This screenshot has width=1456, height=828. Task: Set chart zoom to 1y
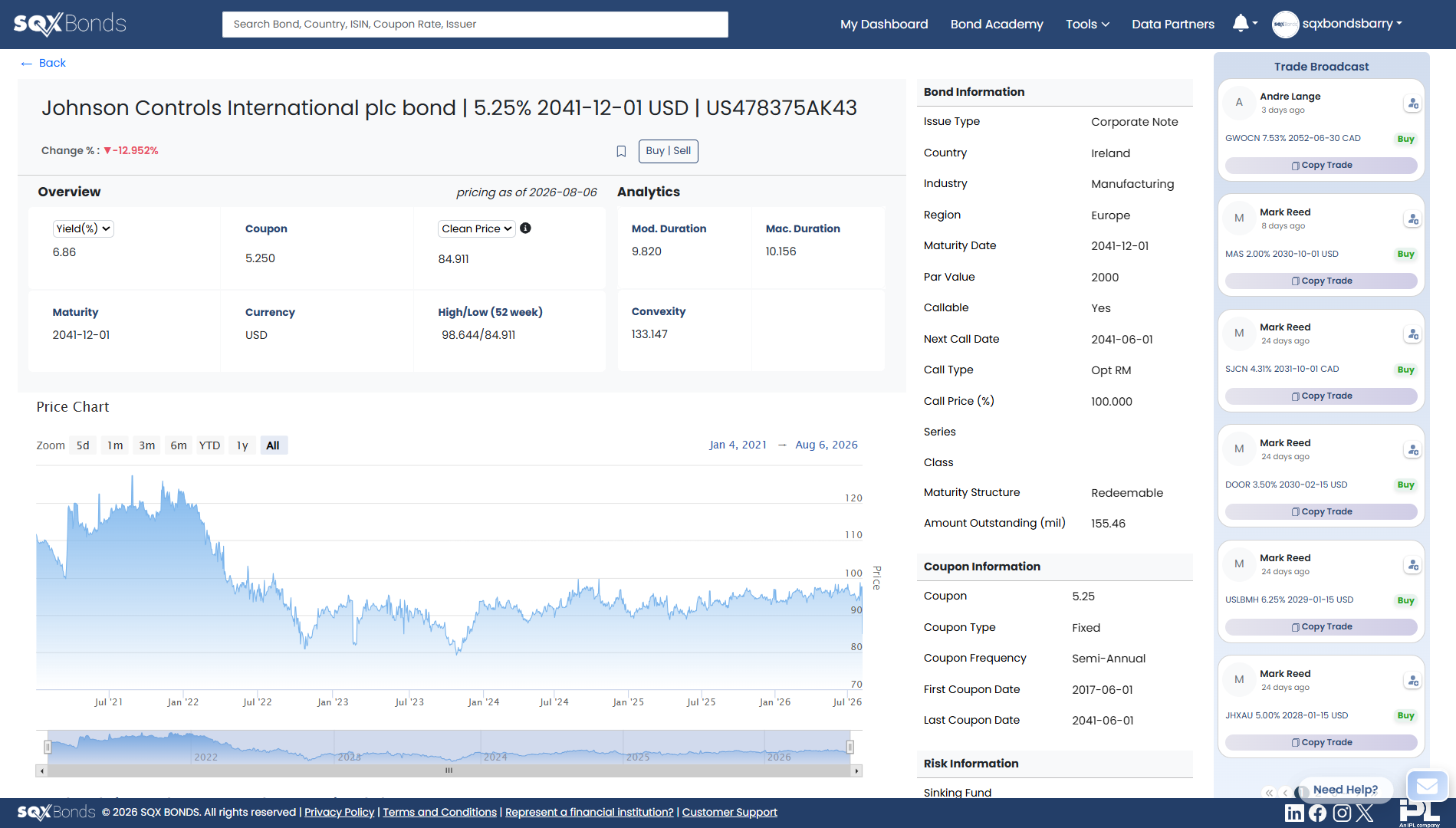coord(242,445)
